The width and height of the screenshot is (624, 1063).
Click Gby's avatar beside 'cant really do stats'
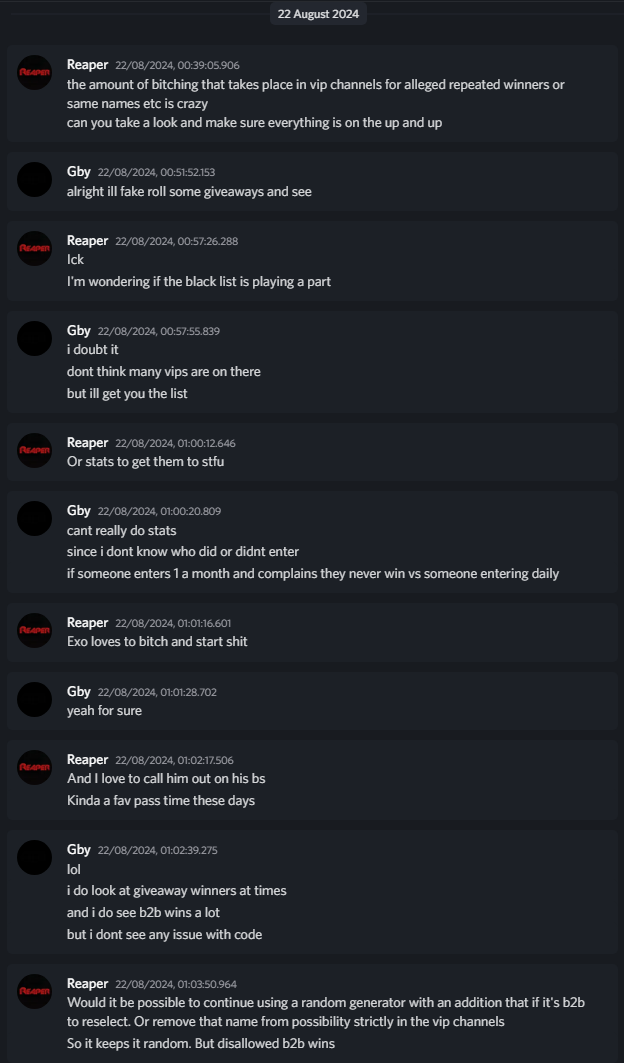pyautogui.click(x=35, y=518)
